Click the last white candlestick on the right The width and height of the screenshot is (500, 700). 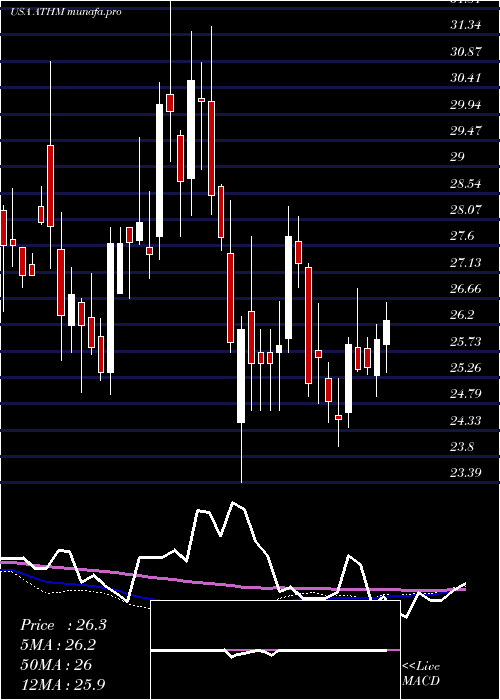pyautogui.click(x=386, y=332)
